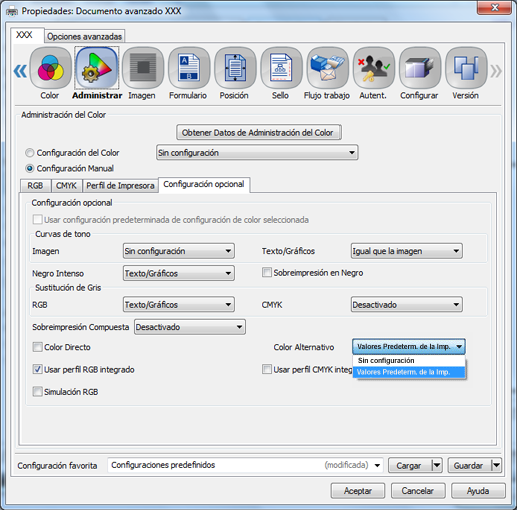Choose Valores Predeterm. de la Imp. option
The height and width of the screenshot is (510, 517).
click(409, 372)
